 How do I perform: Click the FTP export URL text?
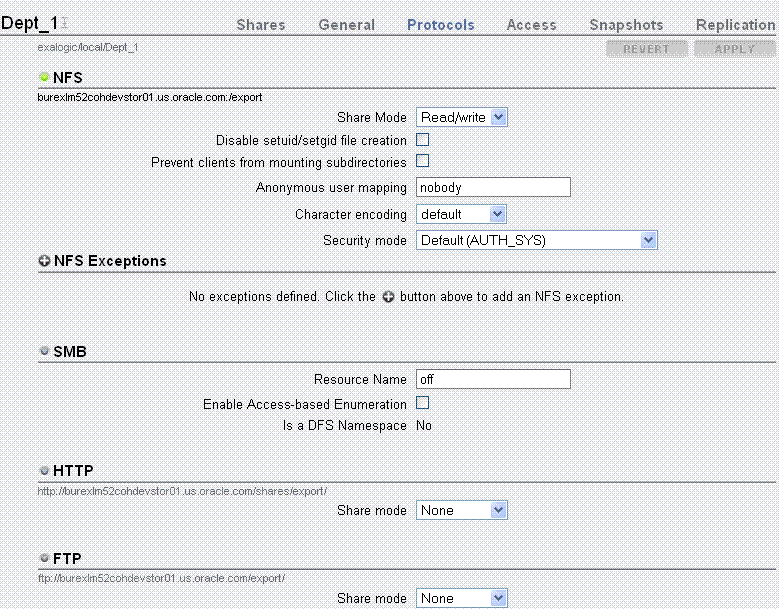161,579
